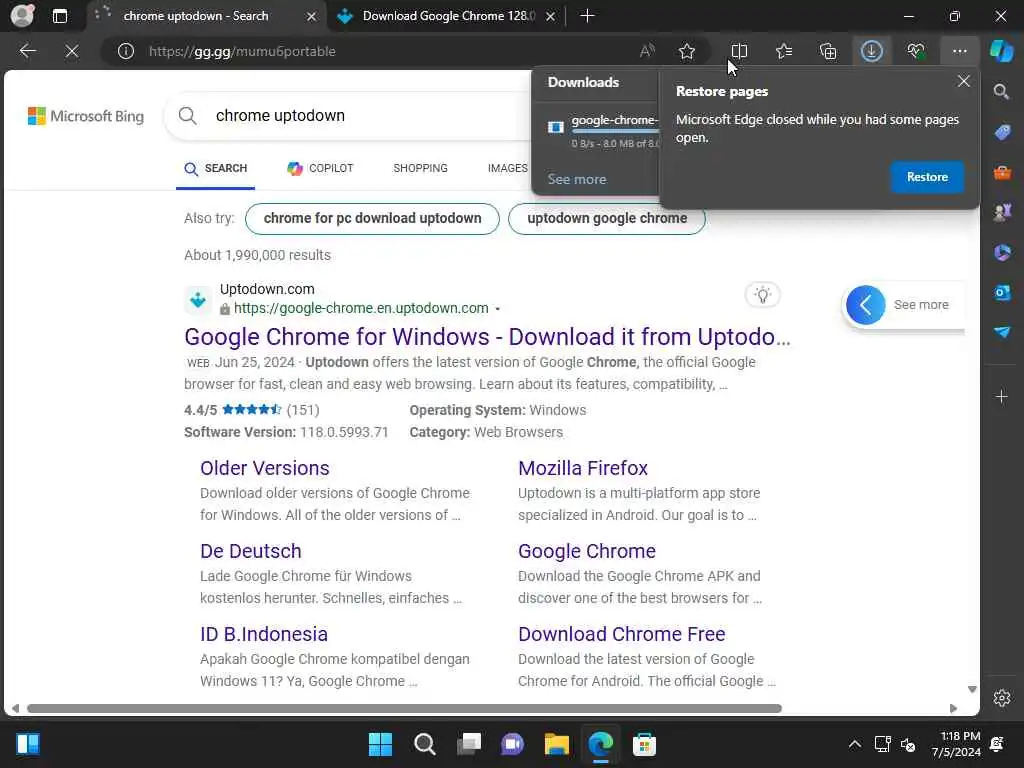The width and height of the screenshot is (1024, 768).
Task: Open Outlook in the sidebar
Action: [x=1002, y=292]
